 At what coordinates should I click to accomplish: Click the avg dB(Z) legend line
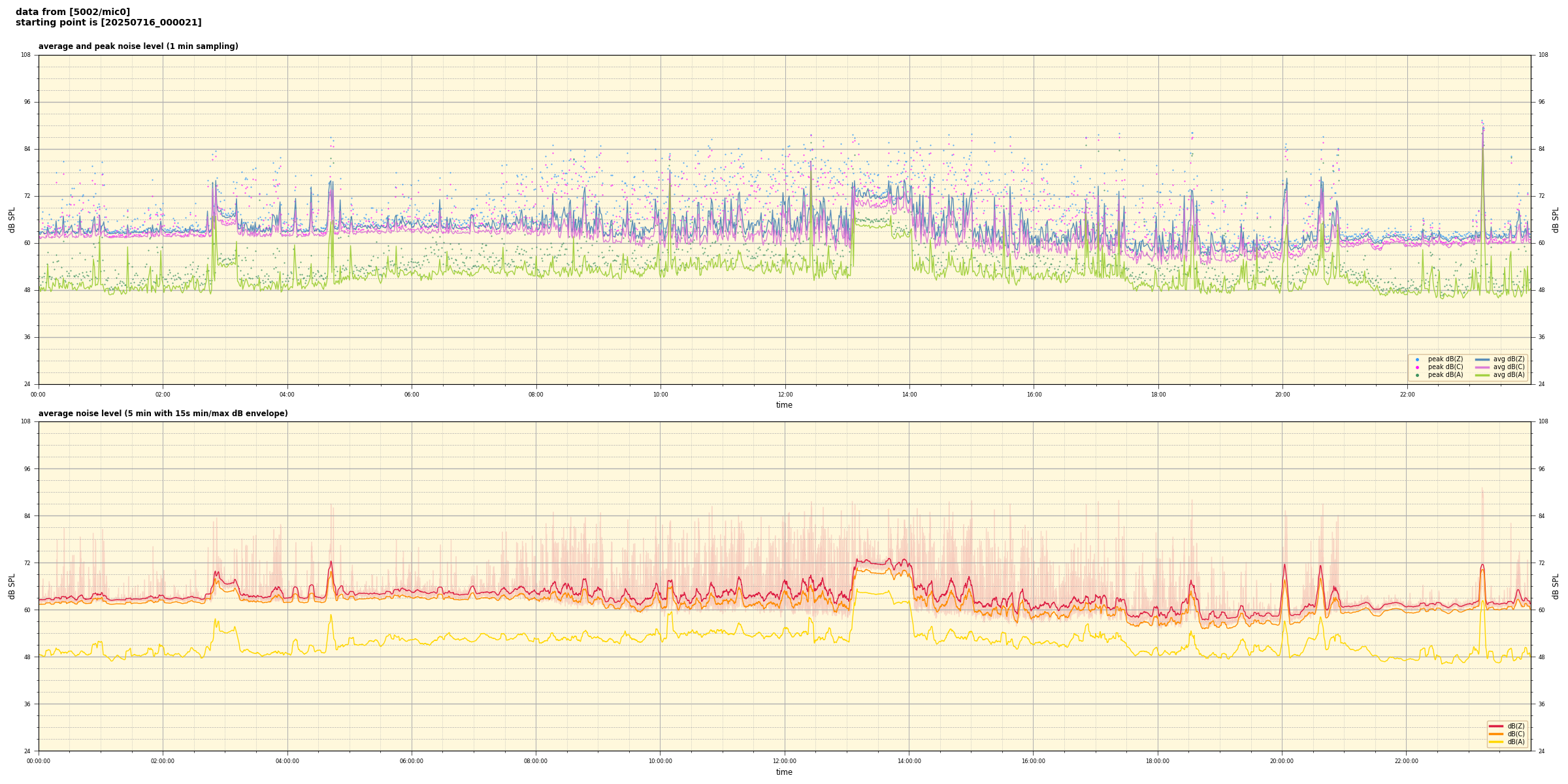tap(1482, 359)
